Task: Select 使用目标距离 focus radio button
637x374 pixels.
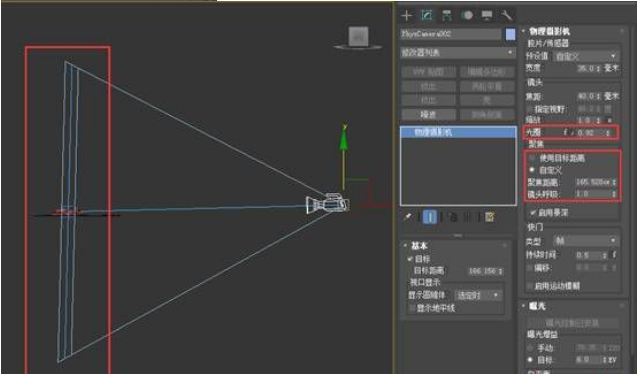Action: tap(532, 158)
